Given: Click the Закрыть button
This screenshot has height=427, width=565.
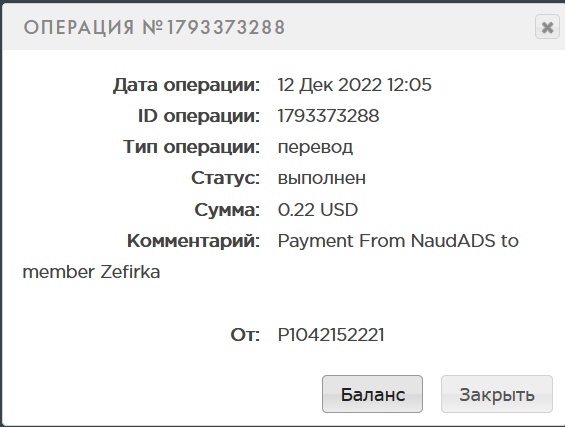Looking at the screenshot, I should pos(497,394).
